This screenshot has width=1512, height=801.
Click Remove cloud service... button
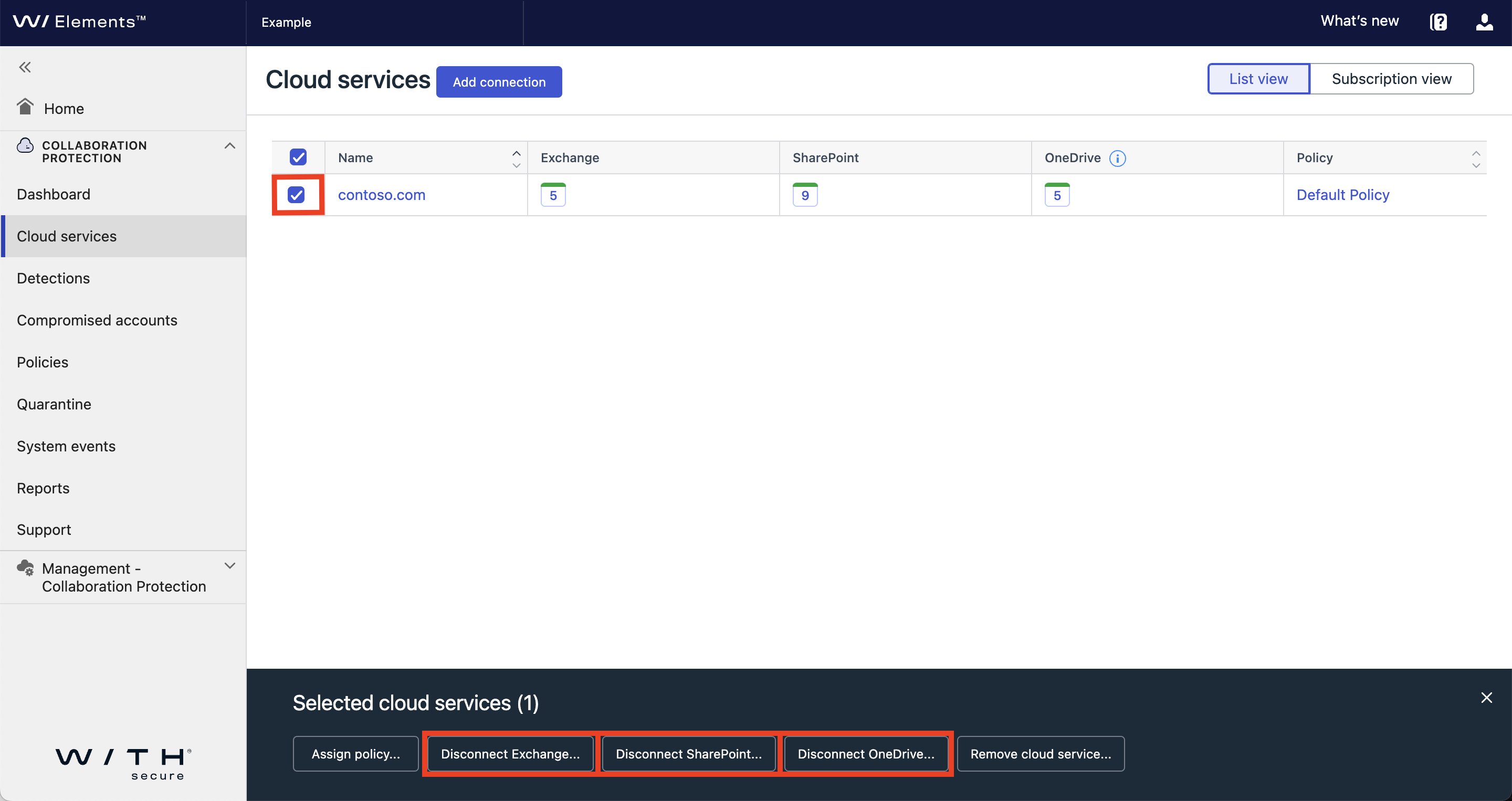pyautogui.click(x=1041, y=754)
